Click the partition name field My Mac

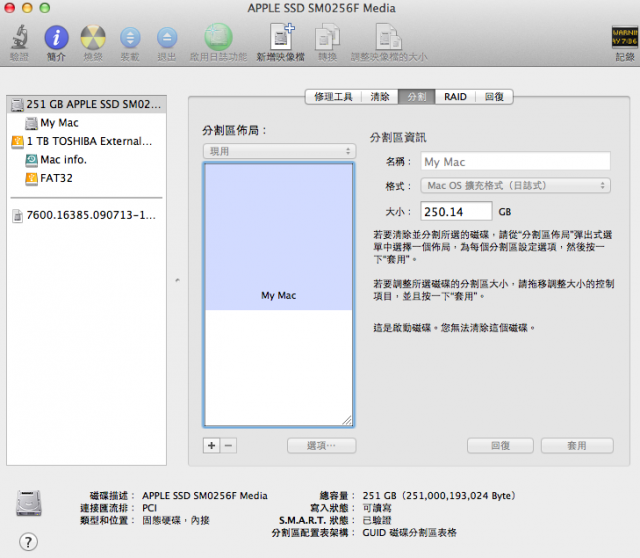point(516,162)
